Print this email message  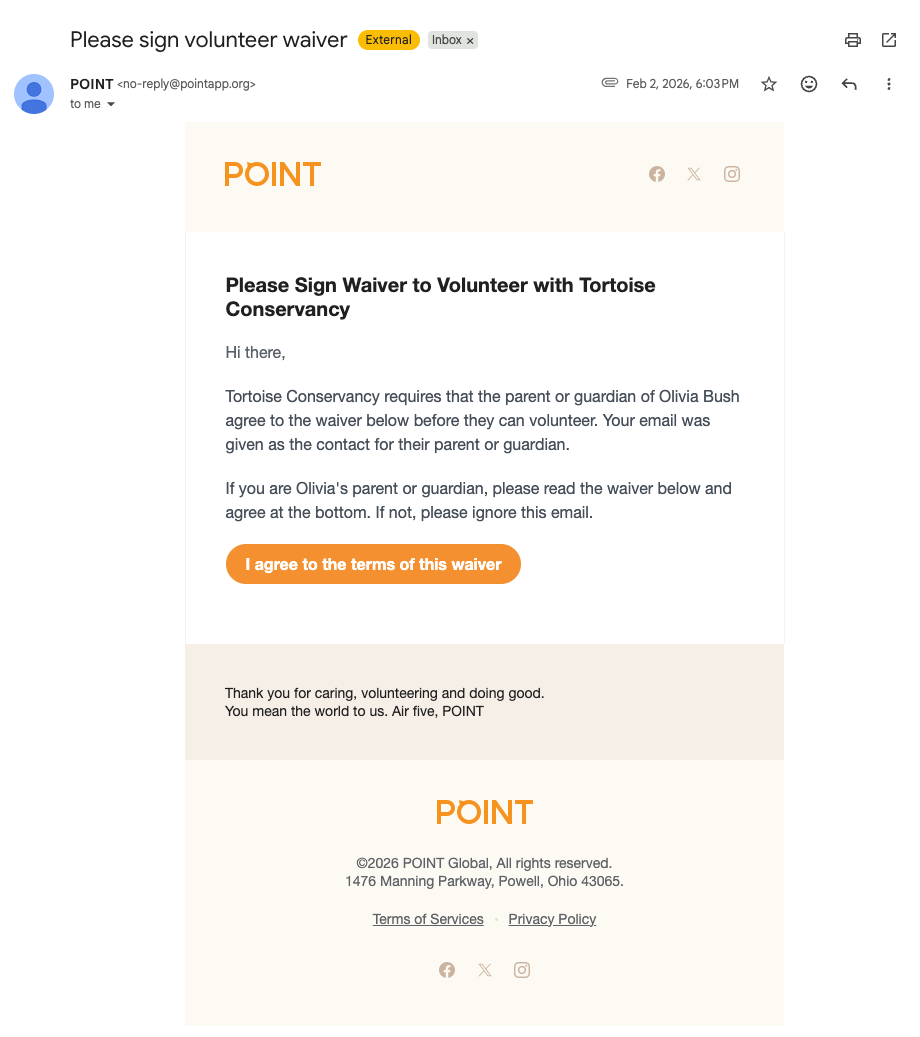point(852,40)
